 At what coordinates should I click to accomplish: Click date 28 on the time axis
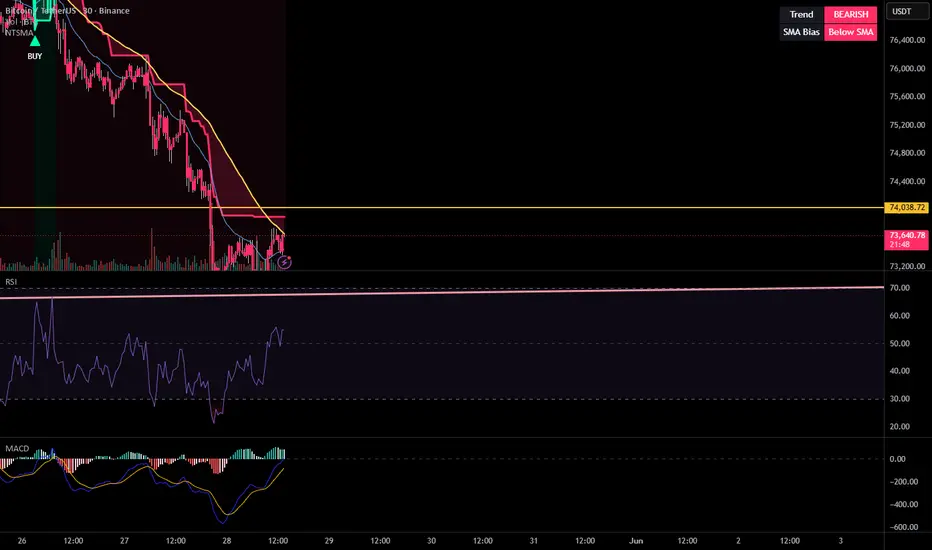click(x=226, y=540)
